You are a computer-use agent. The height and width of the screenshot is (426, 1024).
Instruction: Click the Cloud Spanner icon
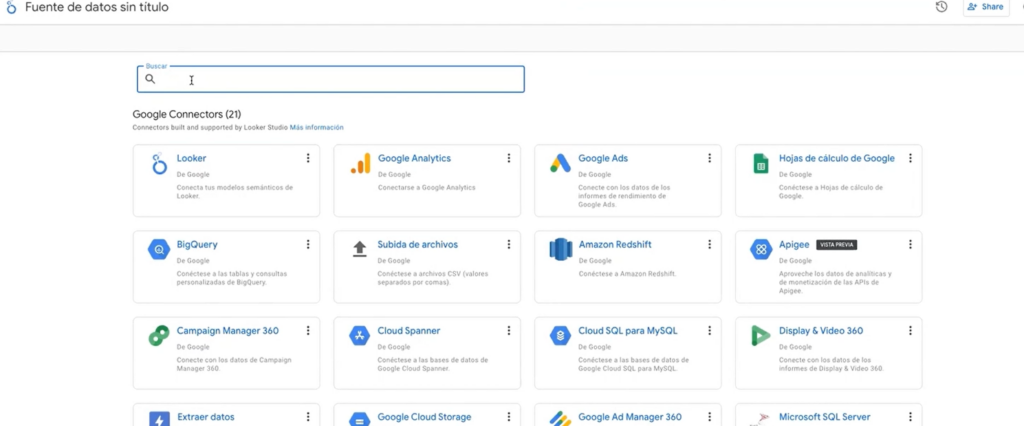(x=360, y=336)
